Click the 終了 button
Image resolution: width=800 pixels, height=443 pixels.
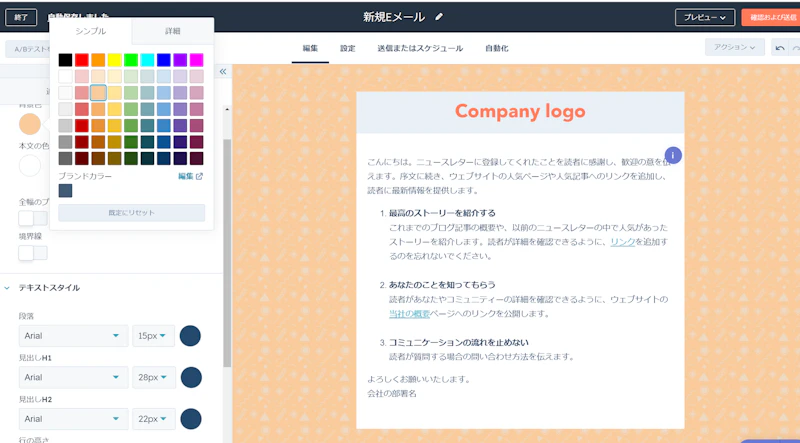[x=21, y=17]
